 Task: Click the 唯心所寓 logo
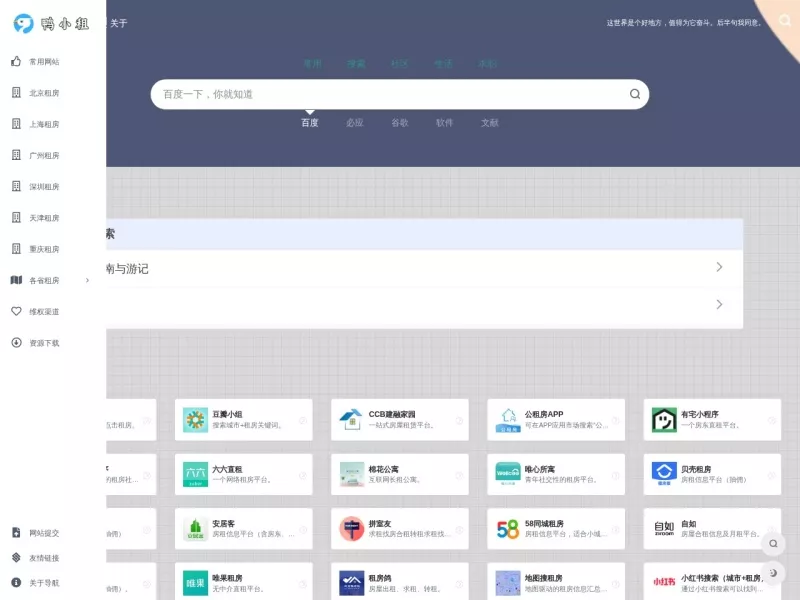point(508,474)
